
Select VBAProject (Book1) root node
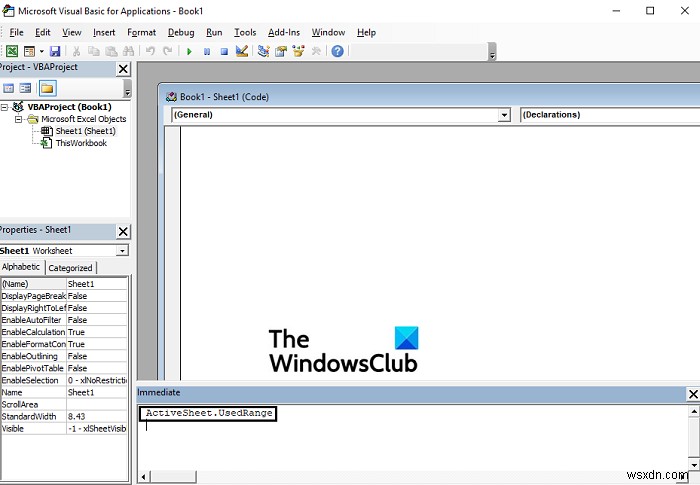[70, 107]
